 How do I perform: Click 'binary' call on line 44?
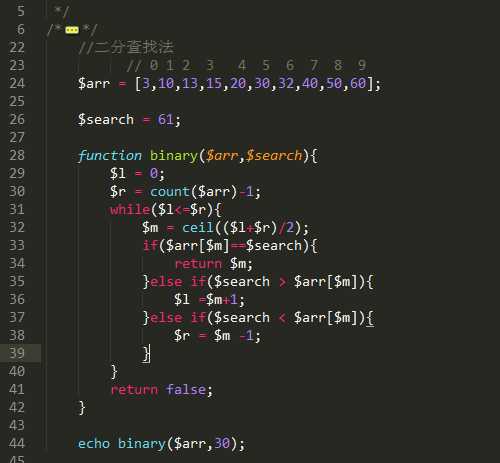[x=142, y=444]
